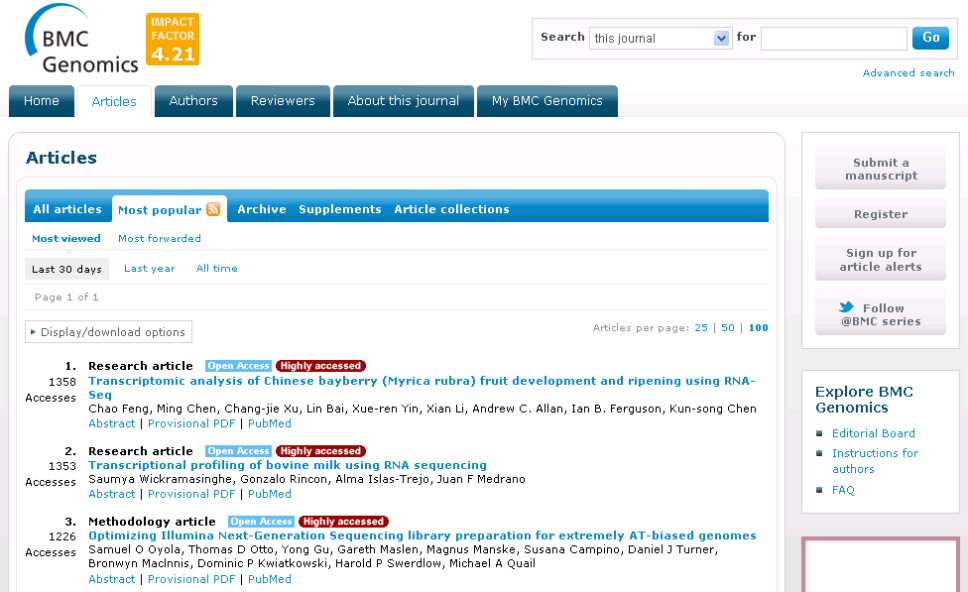
Task: Click Submit a manuscript button
Action: click(x=880, y=169)
